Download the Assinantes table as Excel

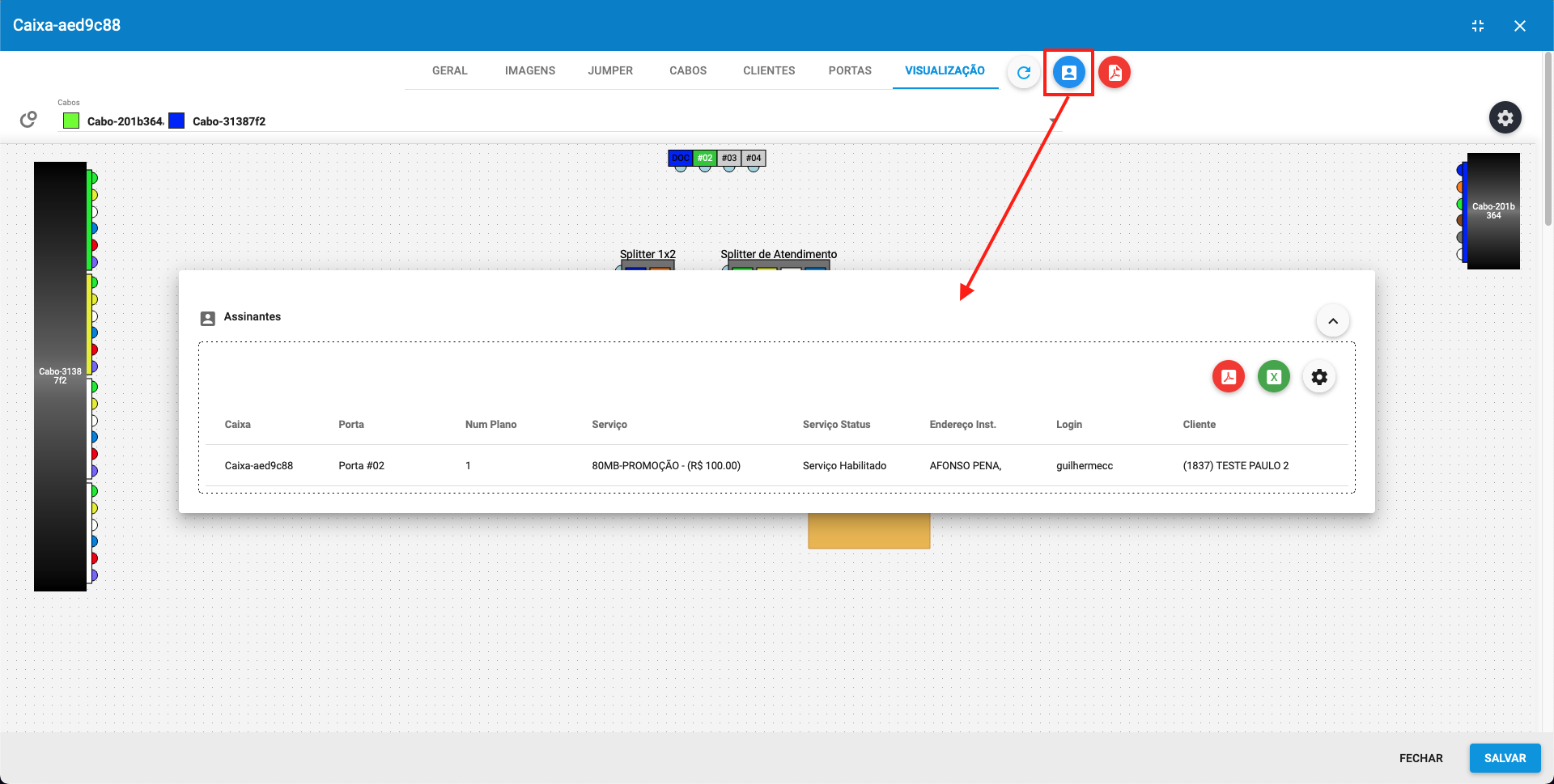1273,376
